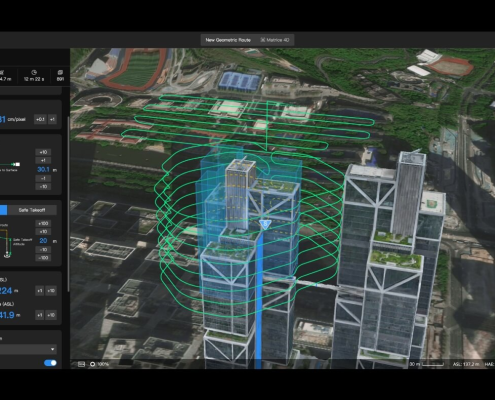The height and width of the screenshot is (400, 495).
Task: Click the photo count icon above 891
Action: 60,72
